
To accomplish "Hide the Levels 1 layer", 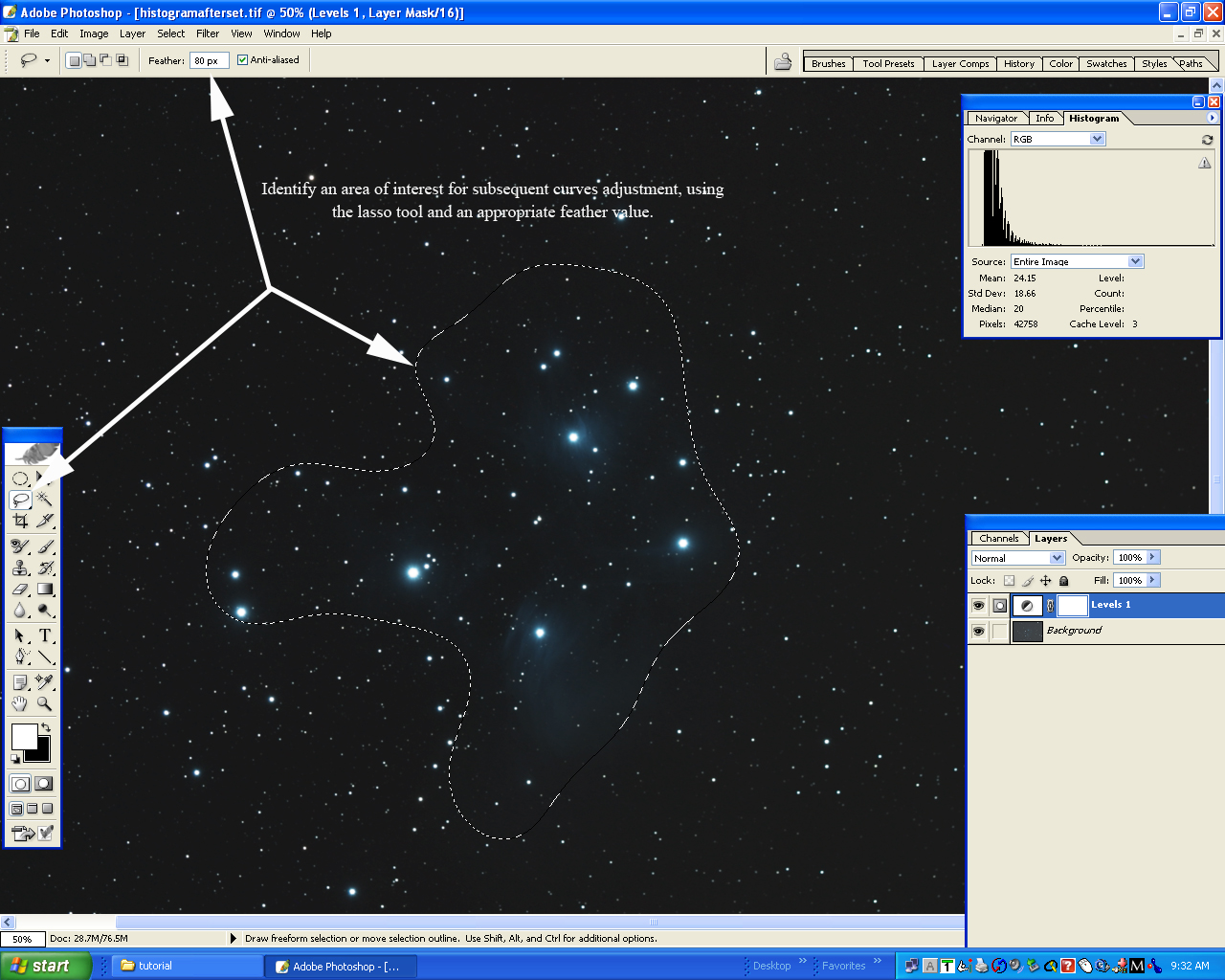I will point(978,605).
